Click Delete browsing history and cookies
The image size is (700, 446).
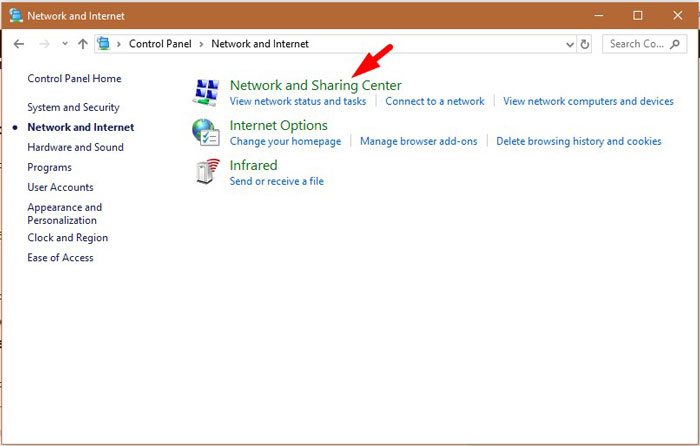click(579, 142)
